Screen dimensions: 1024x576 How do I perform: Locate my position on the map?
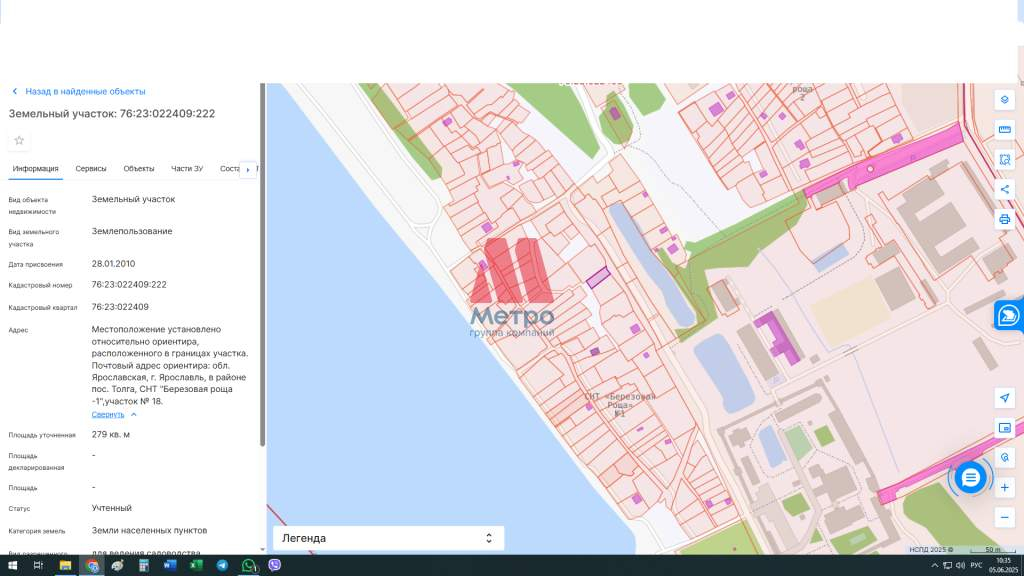pyautogui.click(x=1004, y=398)
